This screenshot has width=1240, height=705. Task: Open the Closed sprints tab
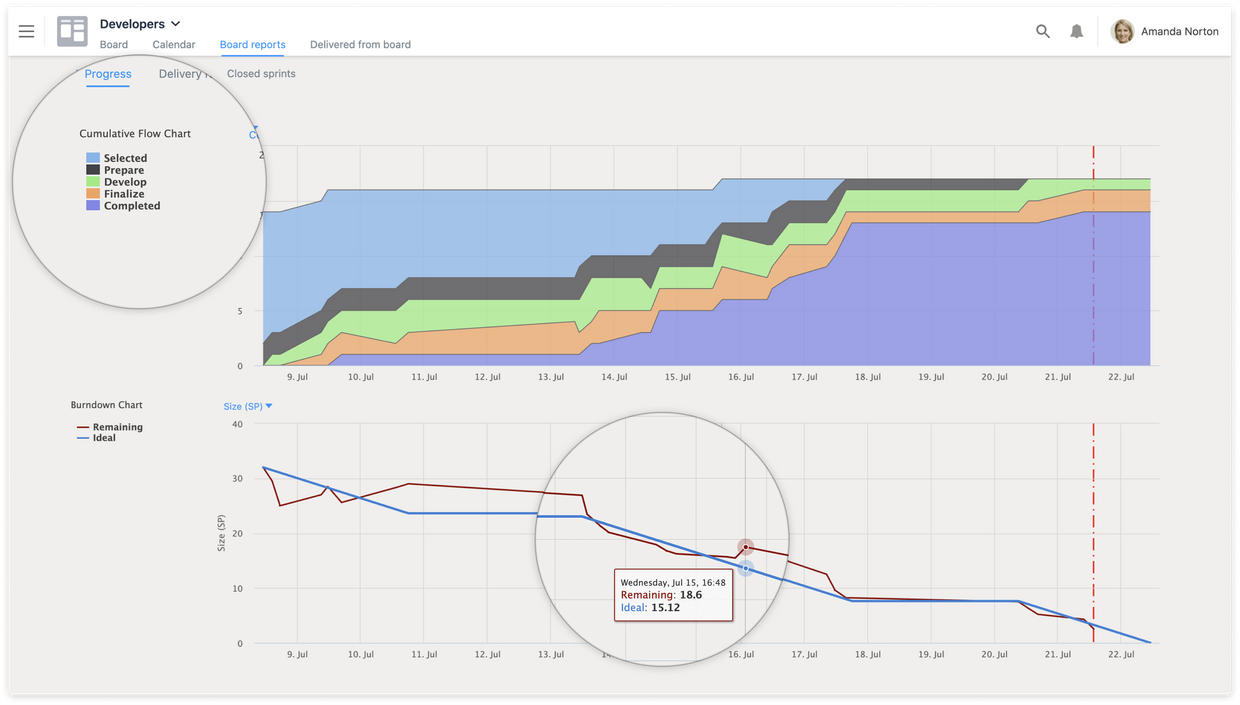tap(261, 73)
